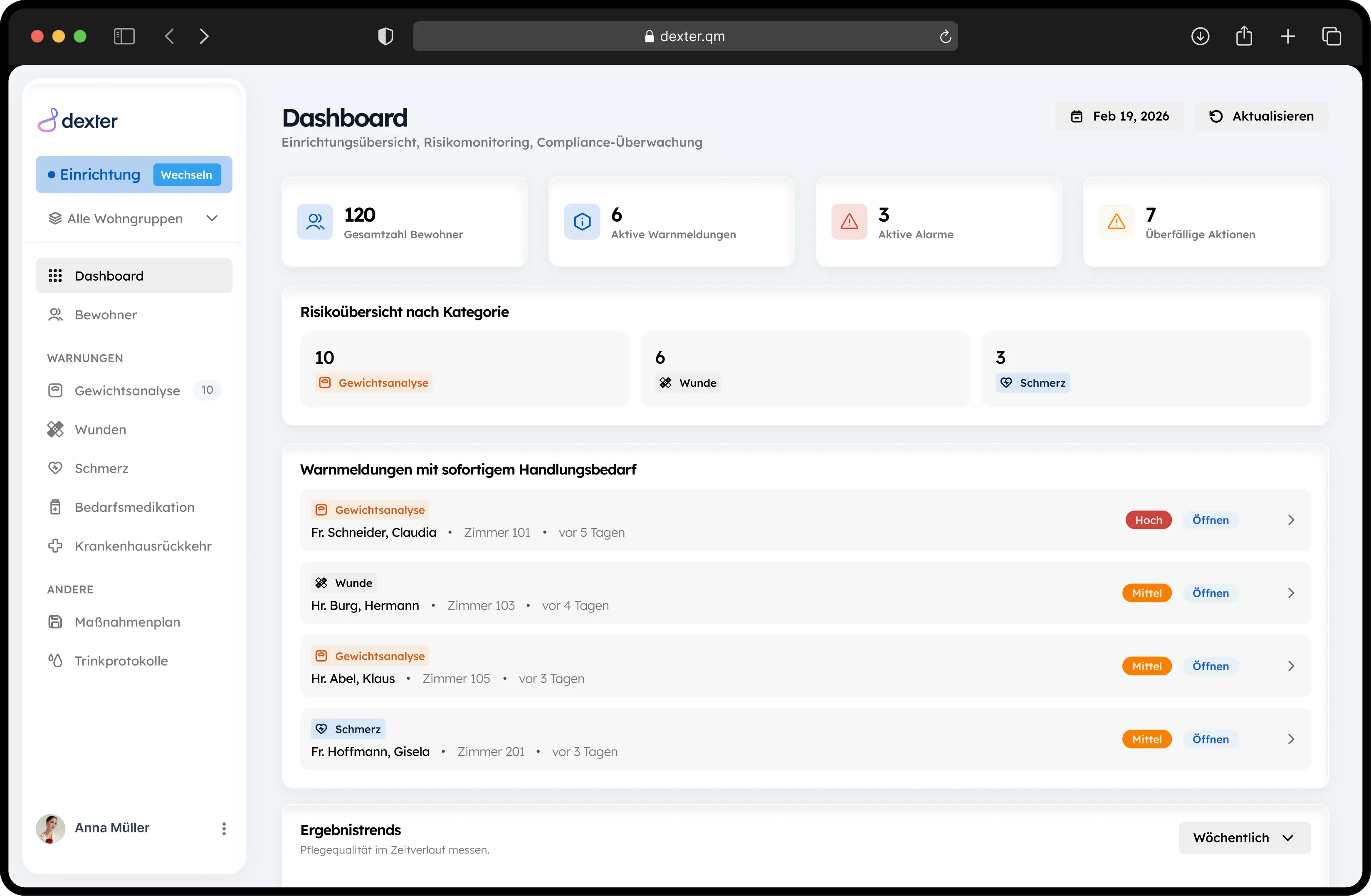Reload page via address bar icon

(x=945, y=36)
